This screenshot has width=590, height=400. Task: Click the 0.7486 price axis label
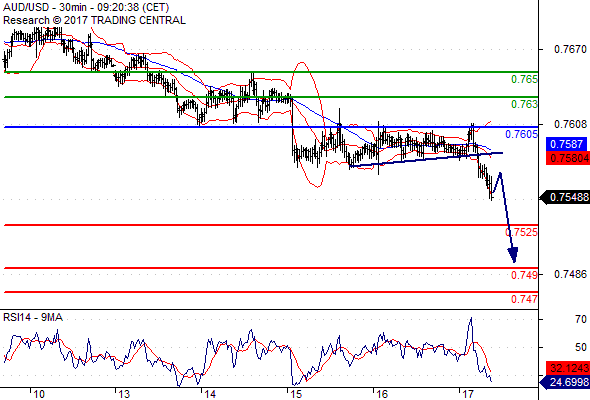[570, 274]
